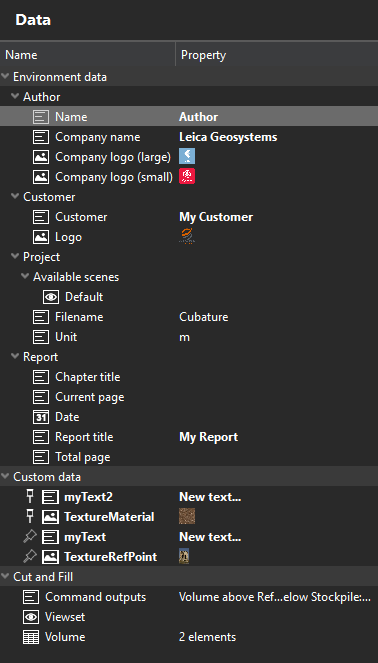
Task: Collapse the Author group arrow
Action: click(x=15, y=97)
